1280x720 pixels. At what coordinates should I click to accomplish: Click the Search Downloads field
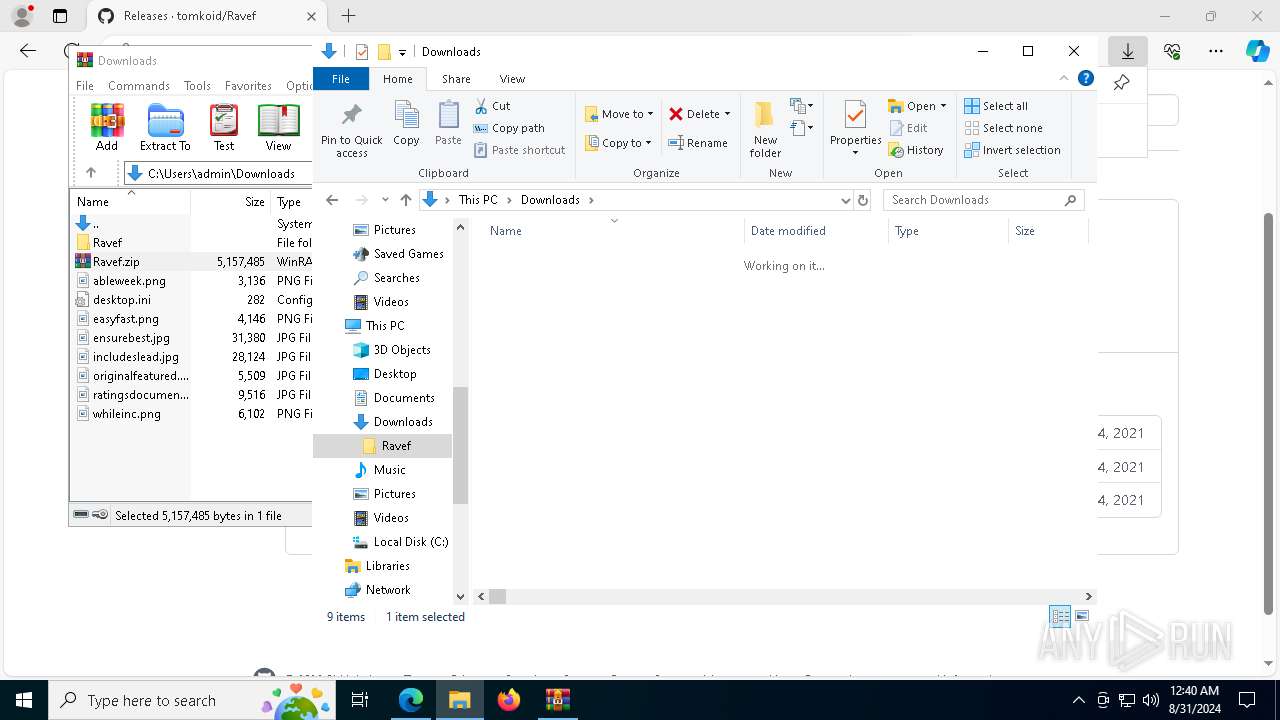coord(983,200)
